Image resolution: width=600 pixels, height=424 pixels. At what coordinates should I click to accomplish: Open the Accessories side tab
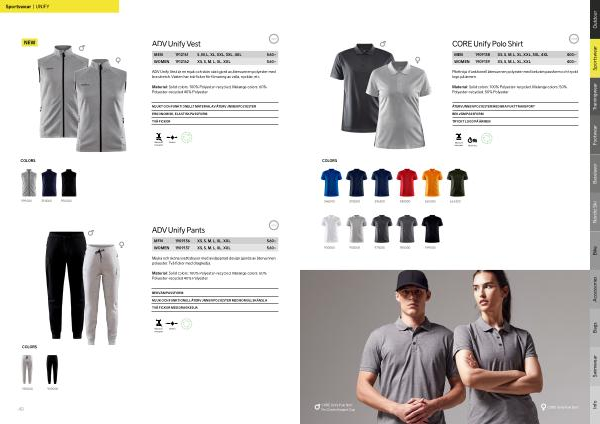click(595, 289)
